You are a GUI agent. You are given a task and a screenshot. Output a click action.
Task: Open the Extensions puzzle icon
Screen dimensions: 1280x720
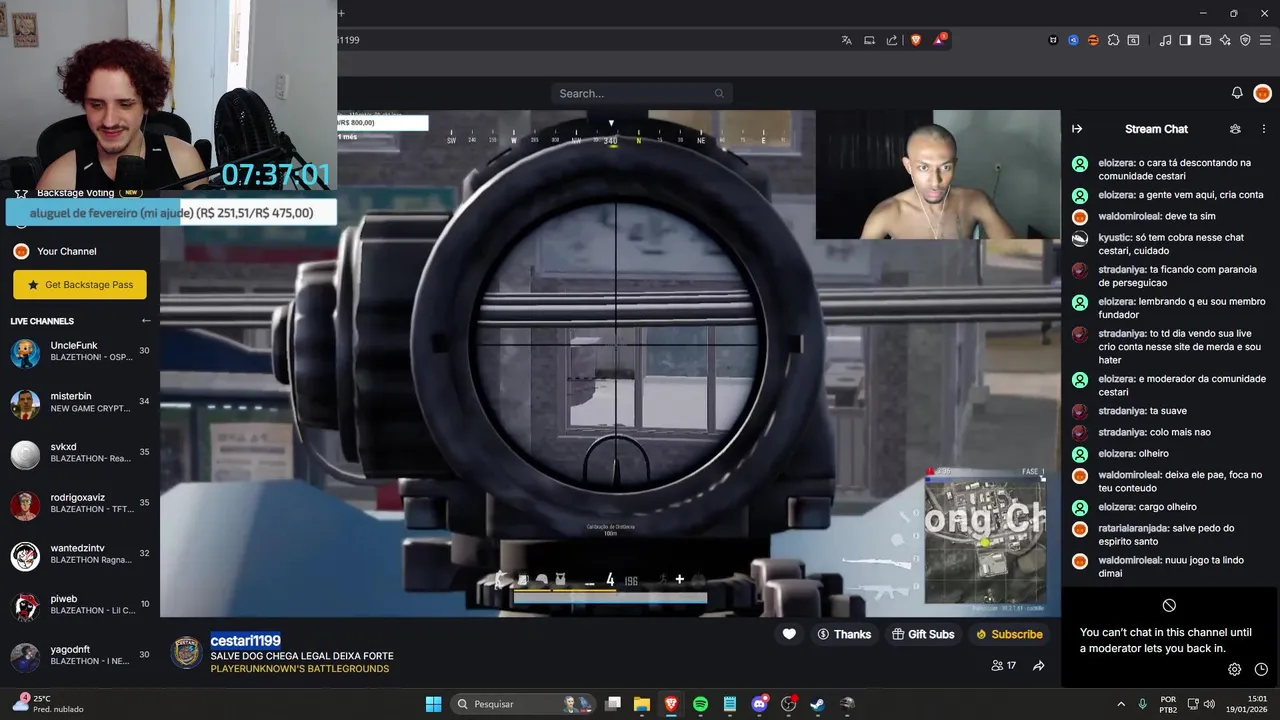pos(1113,40)
